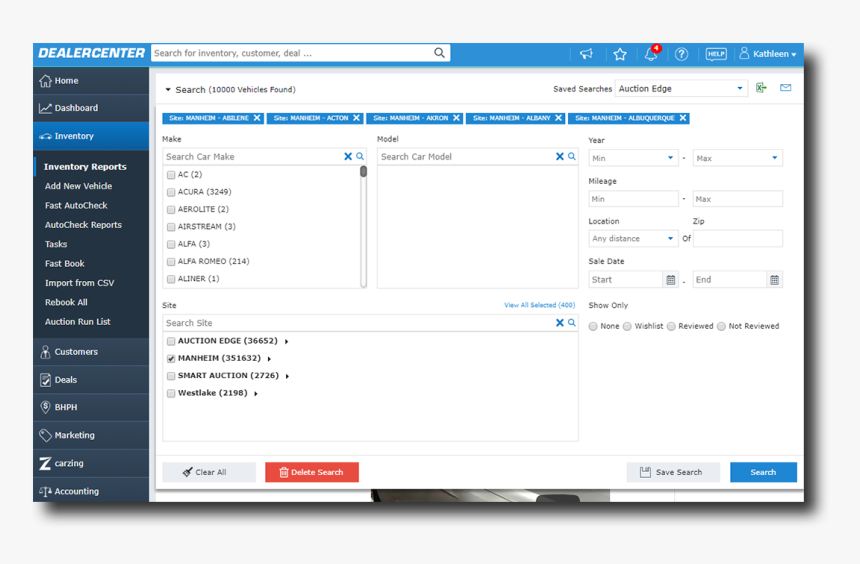Viewport: 860px width, 564px height.
Task: Open the Deals menu item
Action: [91, 380]
